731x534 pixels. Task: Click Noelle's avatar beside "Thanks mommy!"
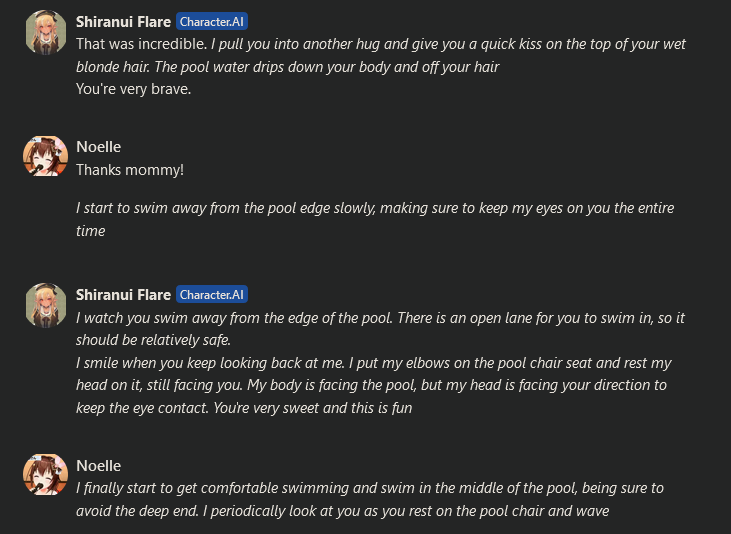click(45, 158)
